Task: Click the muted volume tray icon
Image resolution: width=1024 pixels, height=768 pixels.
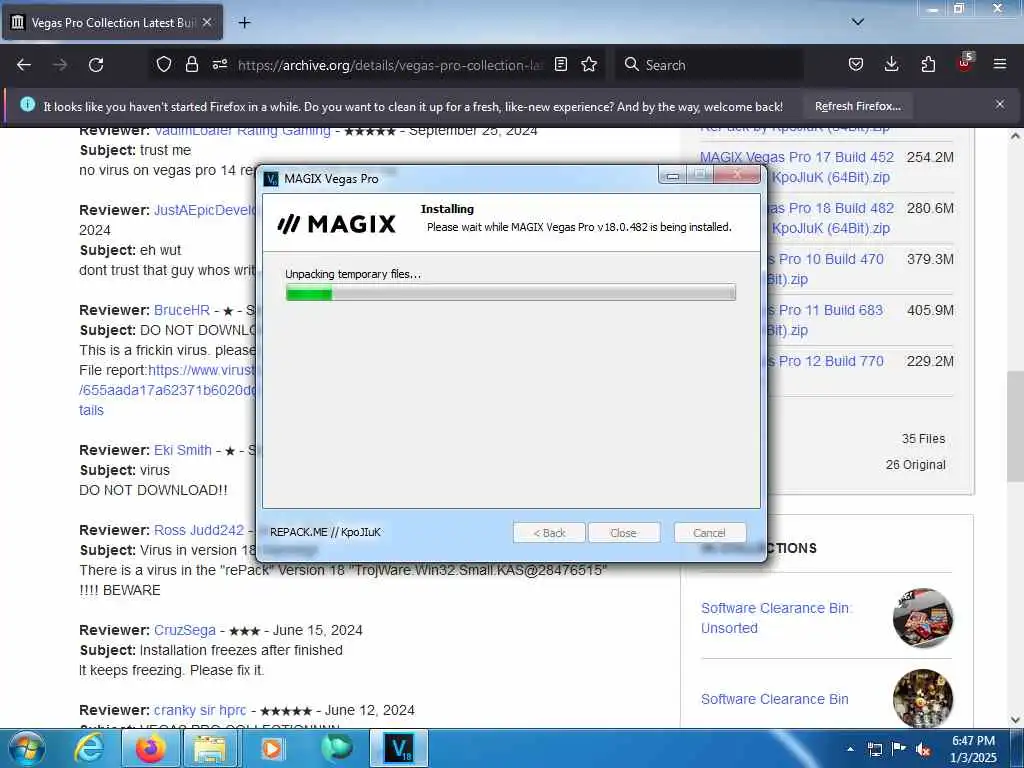Action: click(923, 749)
